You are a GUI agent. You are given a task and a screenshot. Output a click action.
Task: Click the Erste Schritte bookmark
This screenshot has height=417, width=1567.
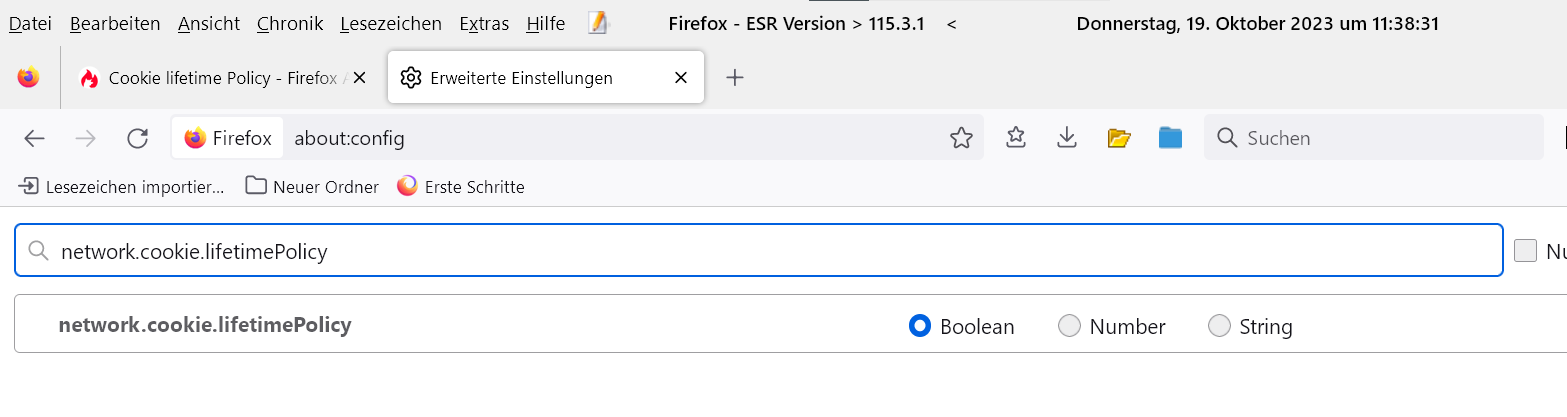click(461, 187)
